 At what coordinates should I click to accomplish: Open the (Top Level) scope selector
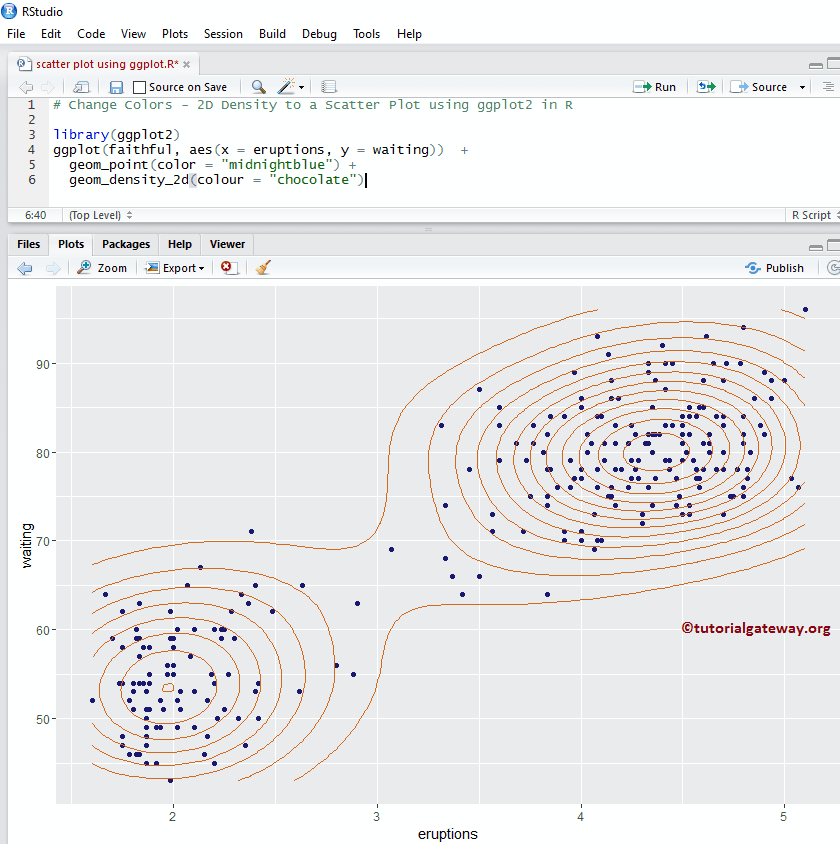(x=100, y=215)
